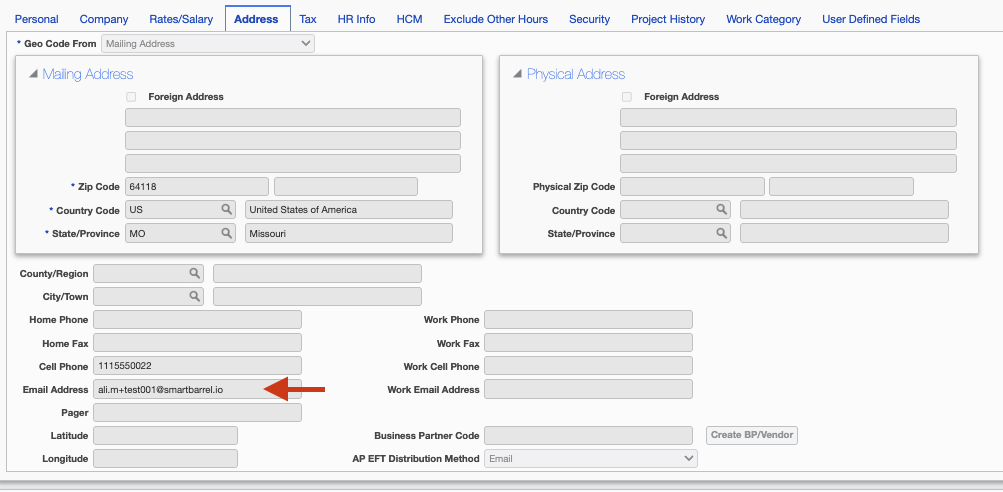Image resolution: width=1003 pixels, height=492 pixels.
Task: Open the Geo Code From dropdown
Action: click(x=208, y=44)
